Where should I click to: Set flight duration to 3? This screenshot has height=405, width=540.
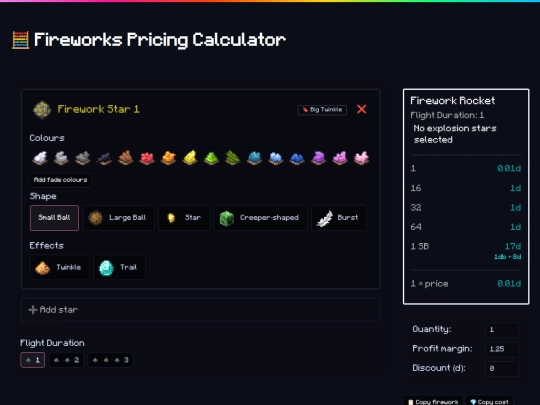111,360
